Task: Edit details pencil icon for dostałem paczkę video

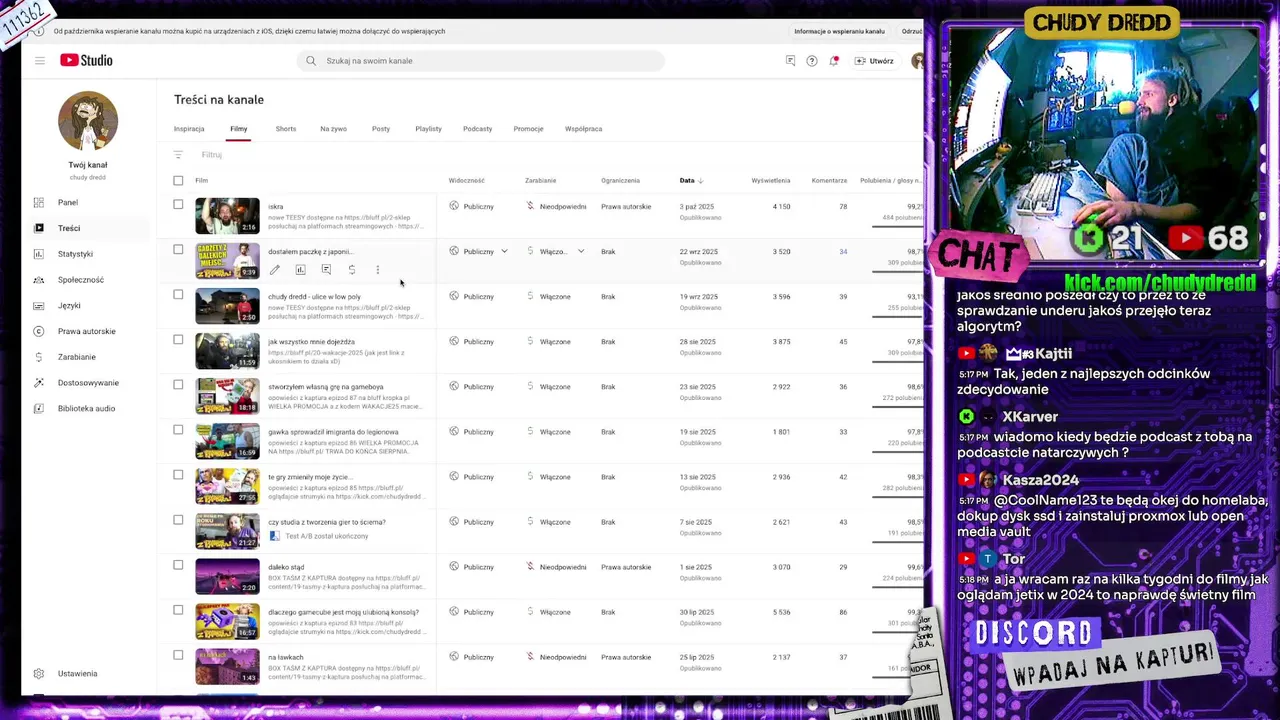Action: pos(275,270)
